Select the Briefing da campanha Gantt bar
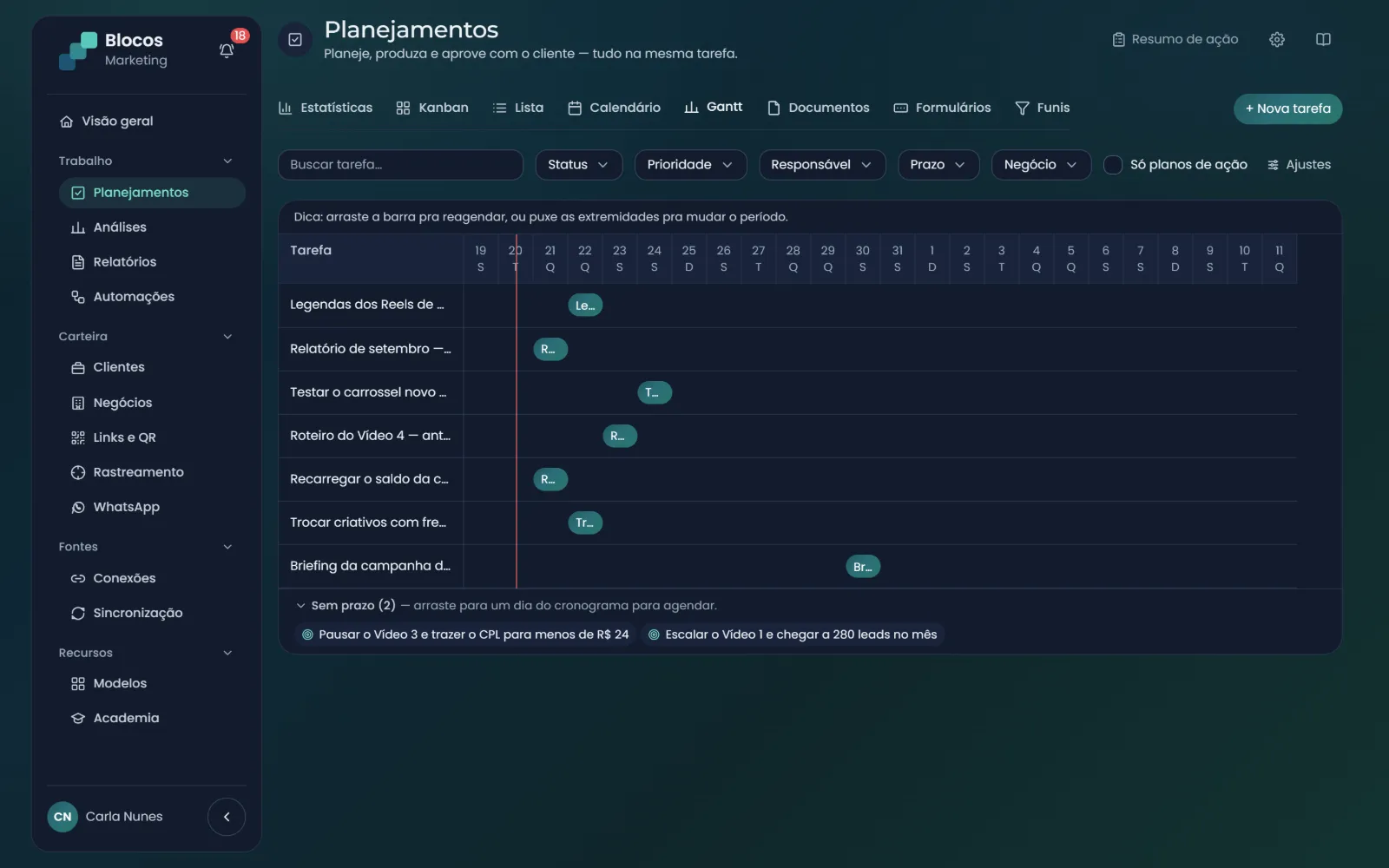The image size is (1389, 868). point(863,567)
